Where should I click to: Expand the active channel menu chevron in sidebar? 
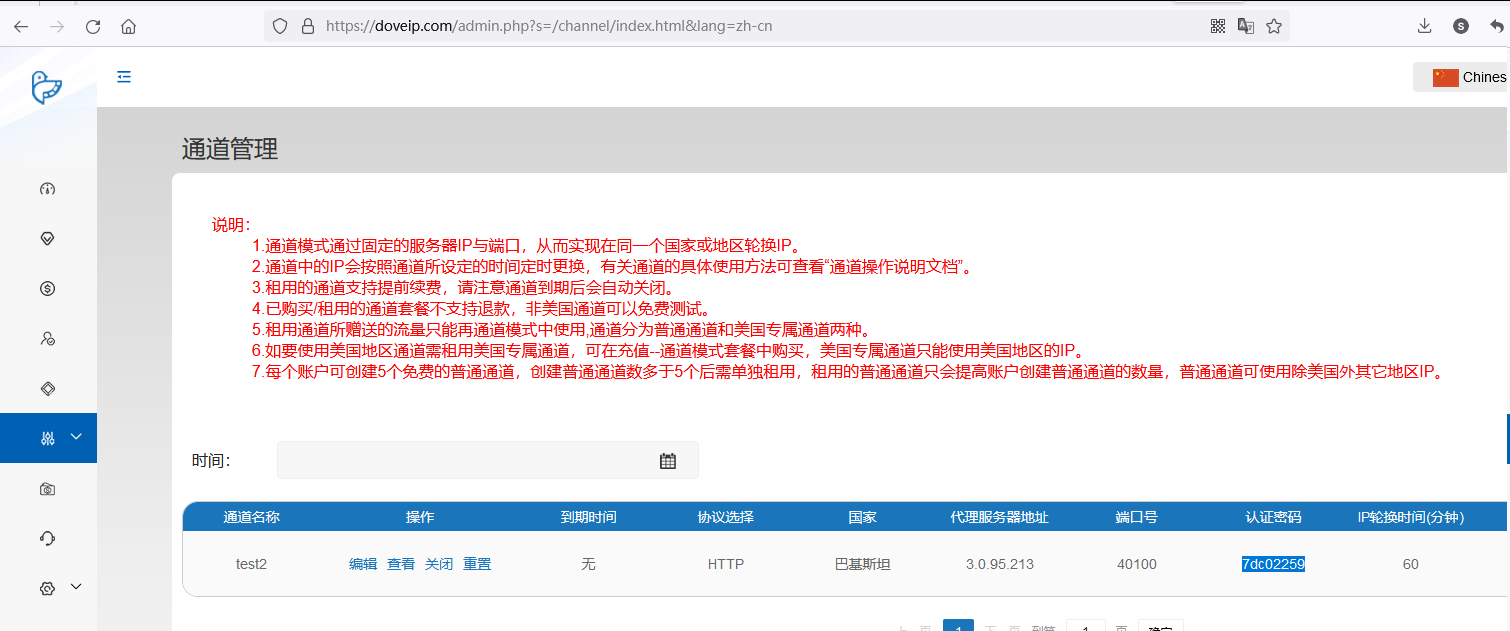(77, 437)
